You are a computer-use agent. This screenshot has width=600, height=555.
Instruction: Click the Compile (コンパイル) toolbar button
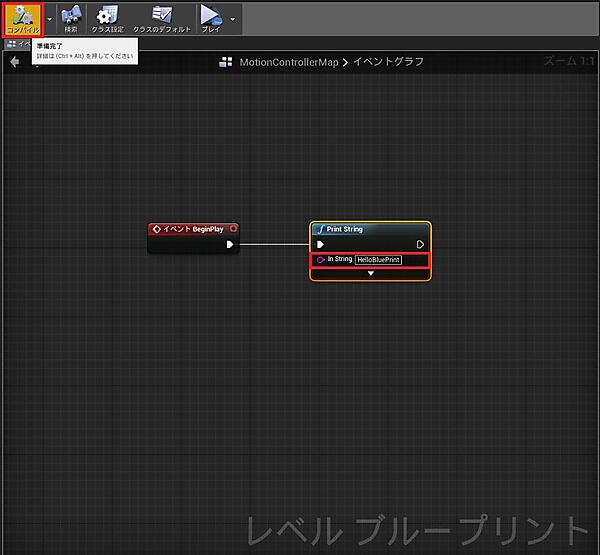pos(23,18)
